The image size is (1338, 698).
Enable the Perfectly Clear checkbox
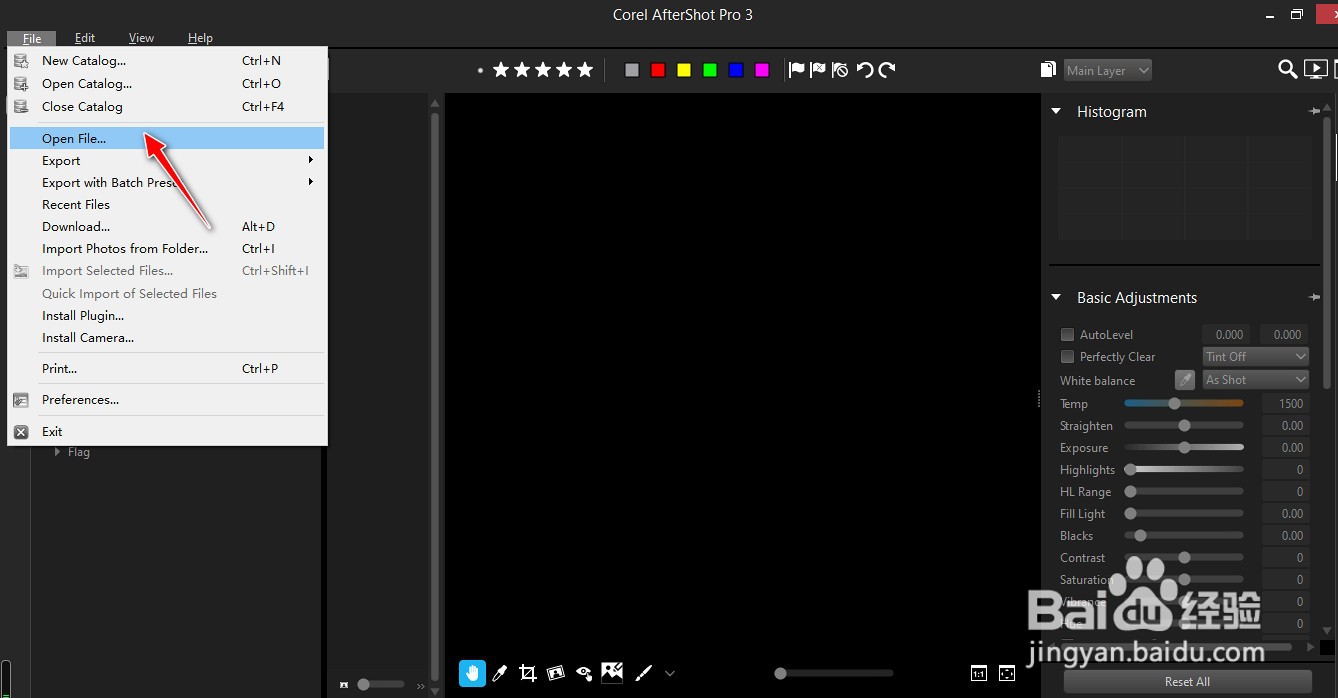point(1067,357)
